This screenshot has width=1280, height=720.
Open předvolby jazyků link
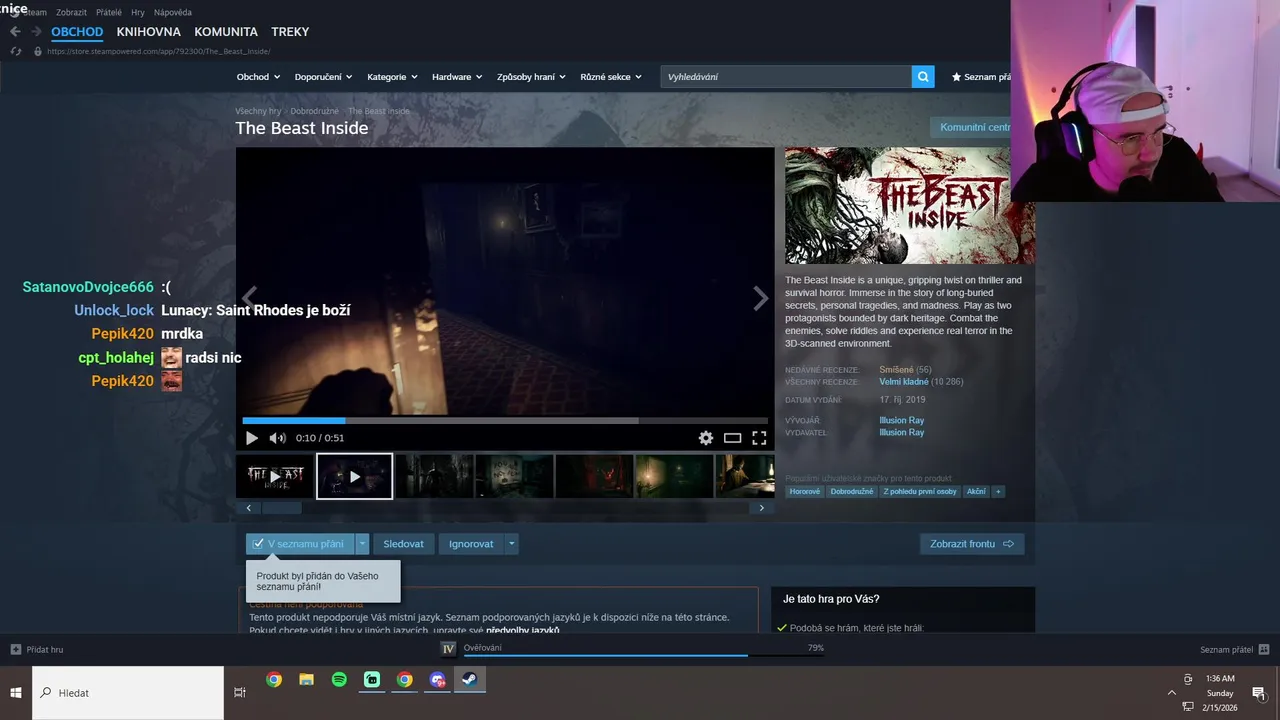click(523, 630)
